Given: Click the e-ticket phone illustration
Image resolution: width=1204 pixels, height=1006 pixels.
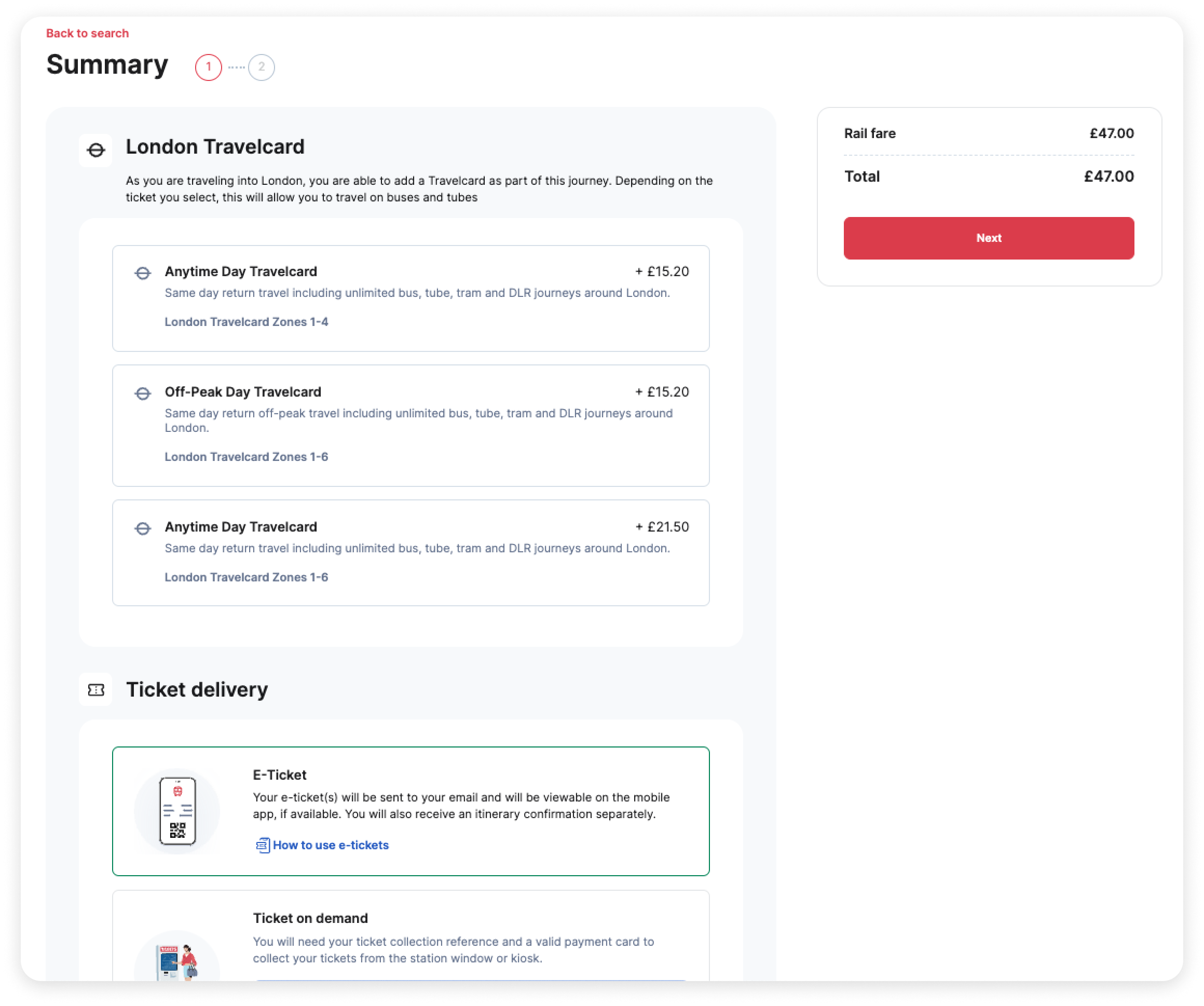Looking at the screenshot, I should pos(177,811).
